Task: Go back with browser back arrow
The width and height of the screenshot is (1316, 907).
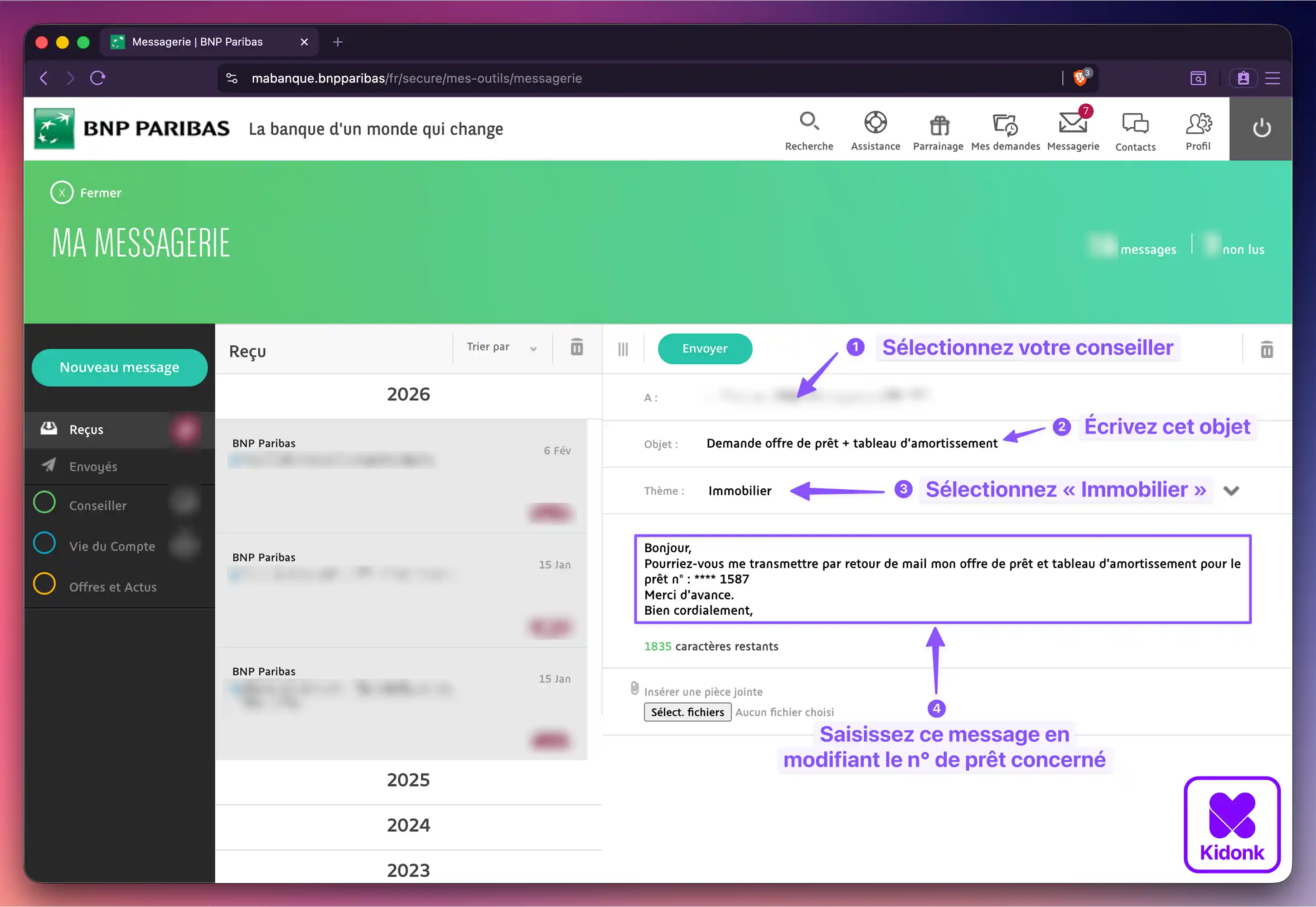Action: [44, 78]
